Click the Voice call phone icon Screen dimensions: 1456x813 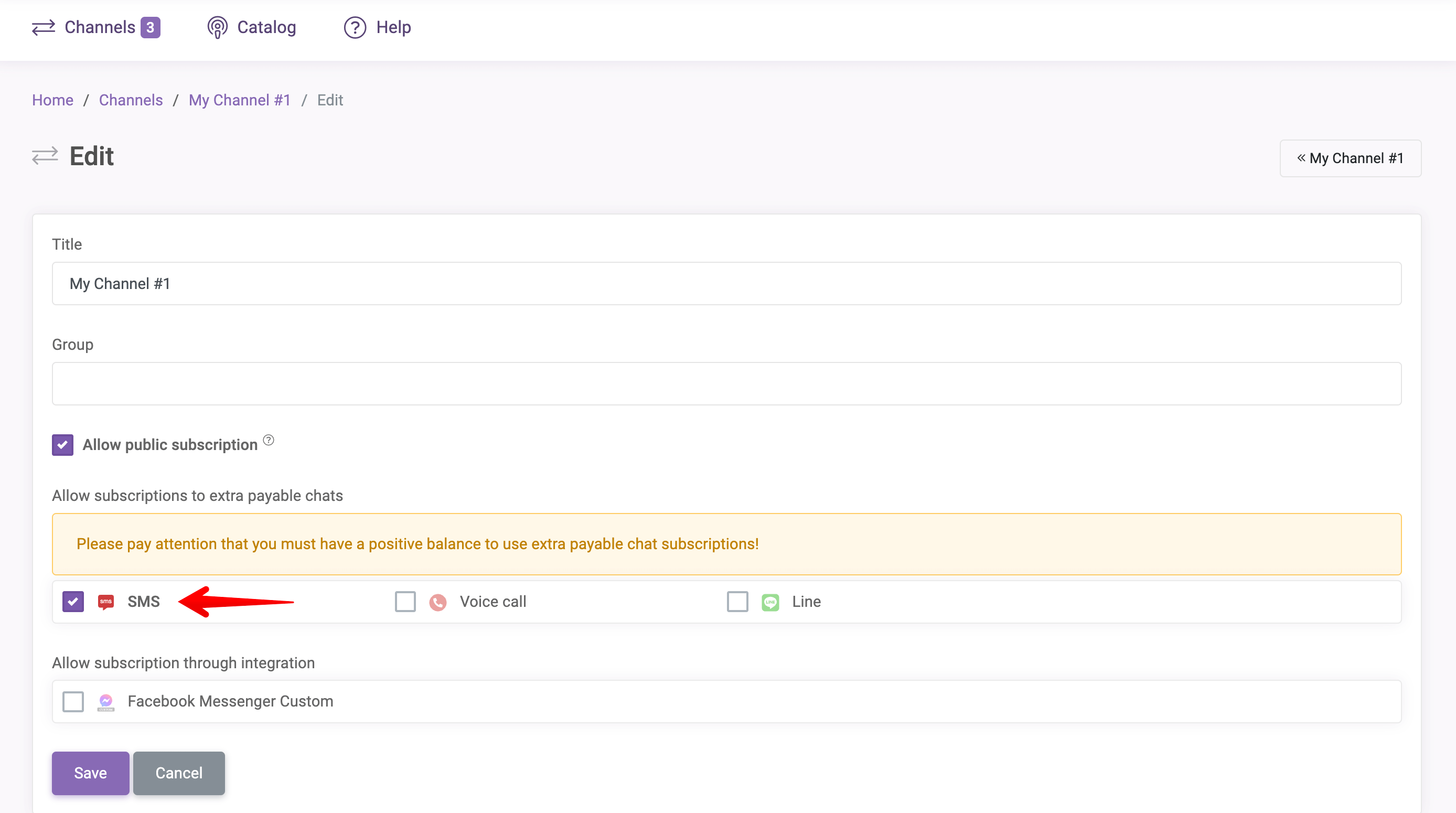(x=438, y=602)
